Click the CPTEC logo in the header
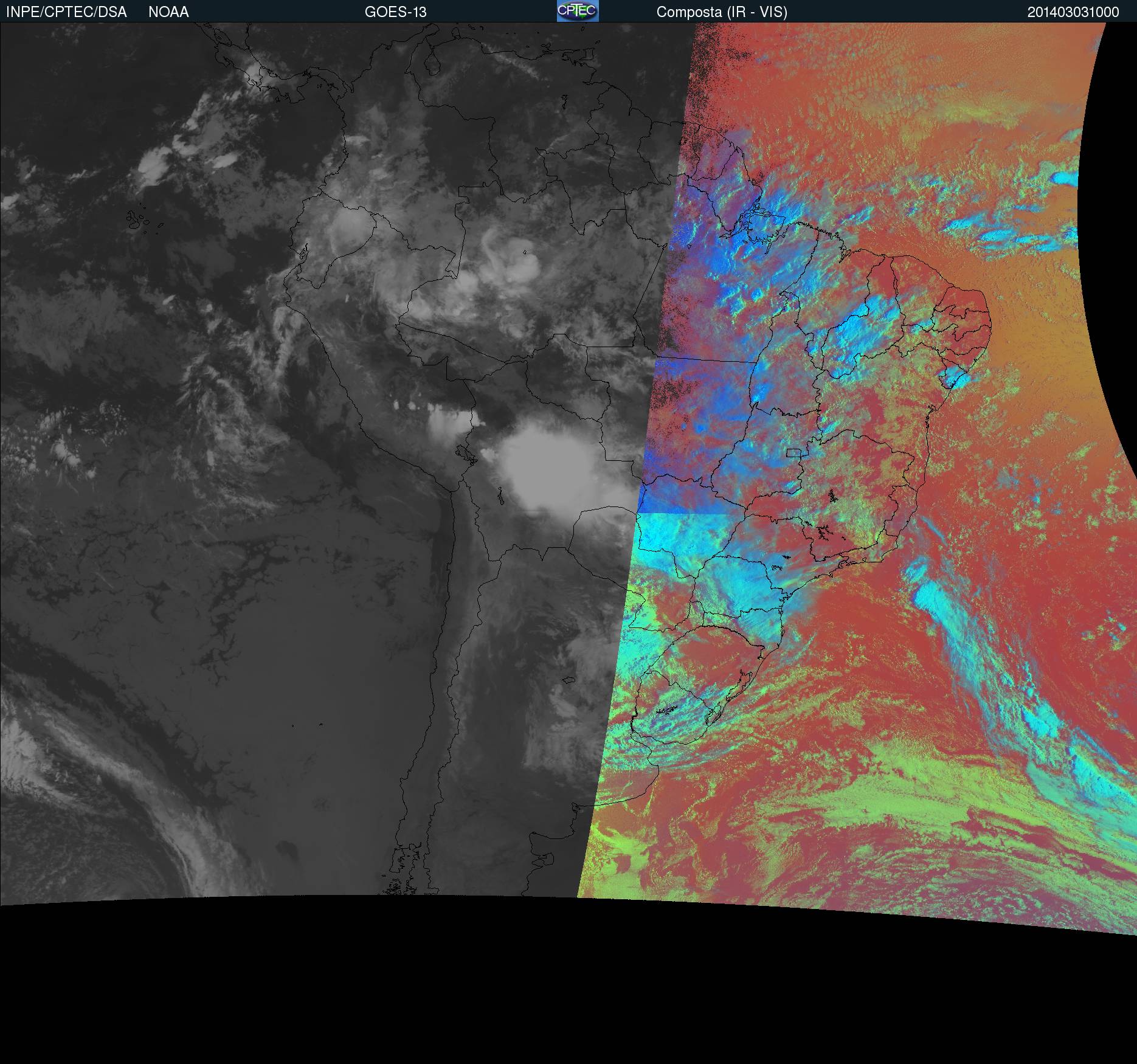Viewport: 1137px width, 1064px height. [x=578, y=11]
